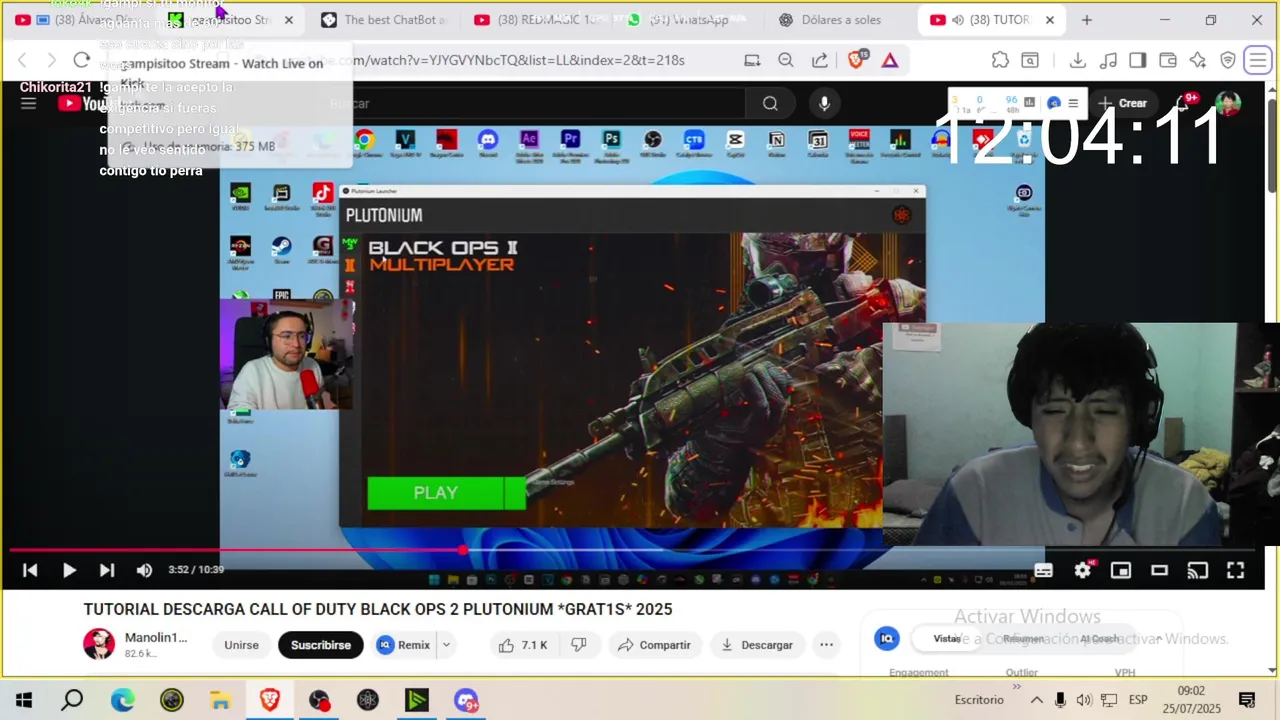The width and height of the screenshot is (1280, 720).
Task: Select vidIQ Vistas tab
Action: 947,638
